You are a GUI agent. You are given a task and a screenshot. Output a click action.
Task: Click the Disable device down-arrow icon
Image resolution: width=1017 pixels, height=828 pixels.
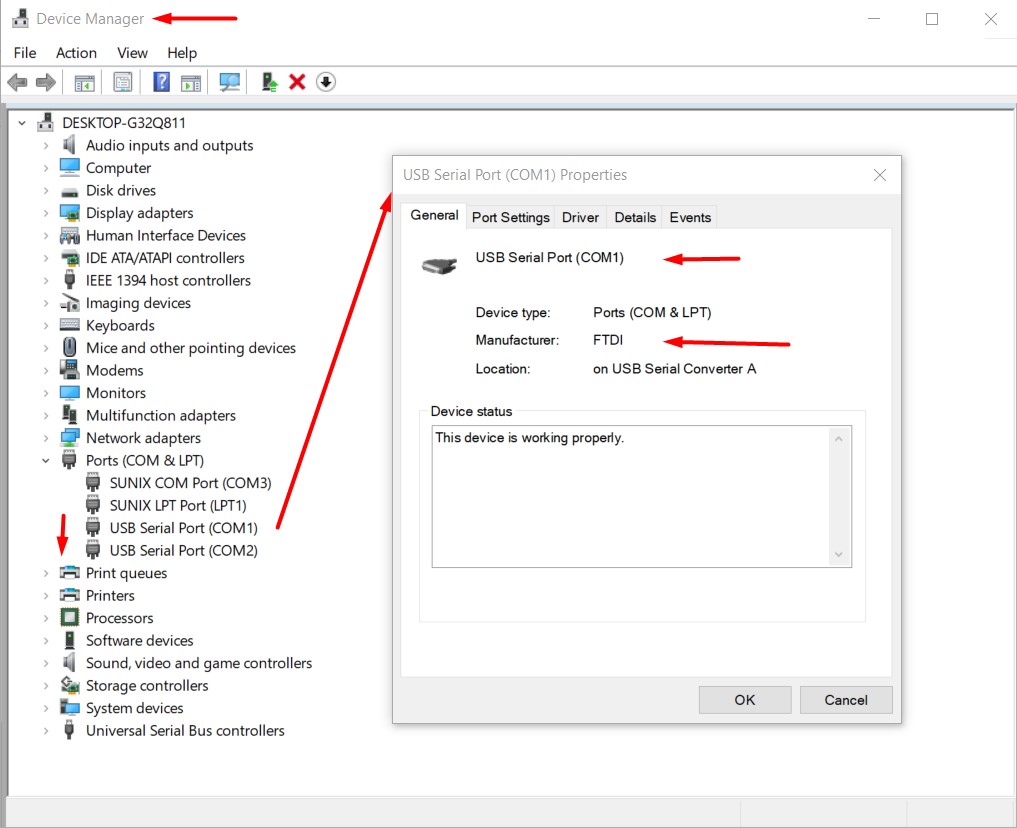coord(326,82)
